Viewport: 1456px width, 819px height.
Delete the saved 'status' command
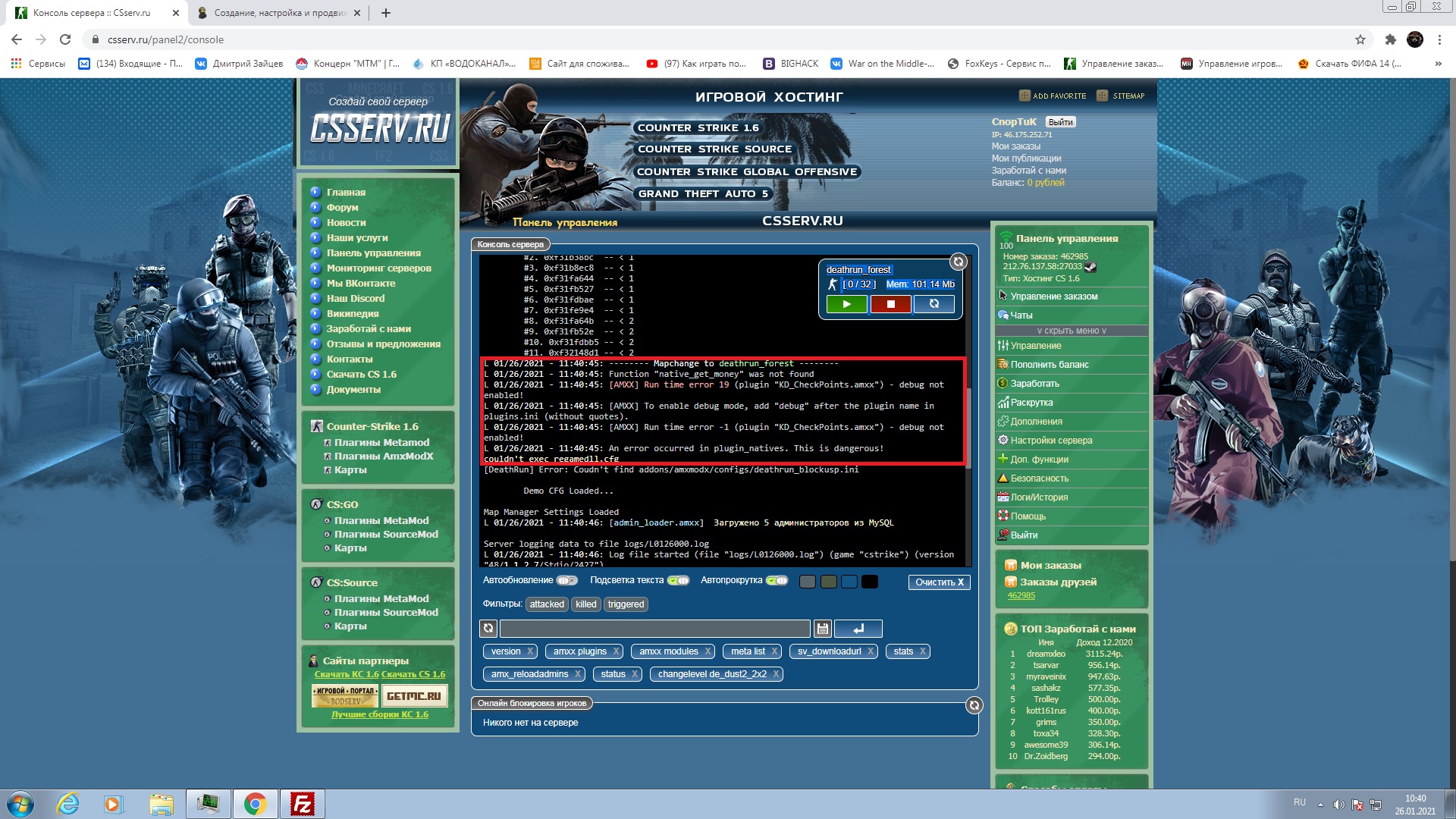(634, 674)
